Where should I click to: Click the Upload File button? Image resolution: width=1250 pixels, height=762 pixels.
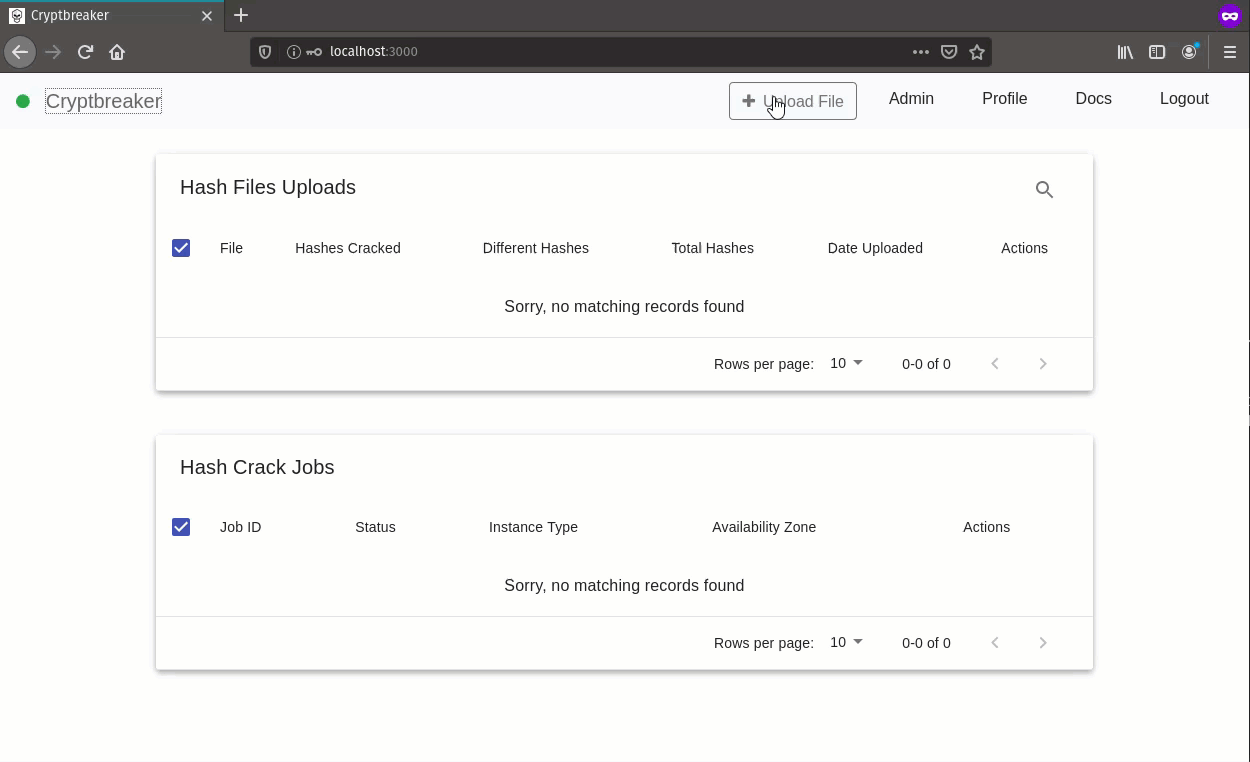(x=793, y=101)
